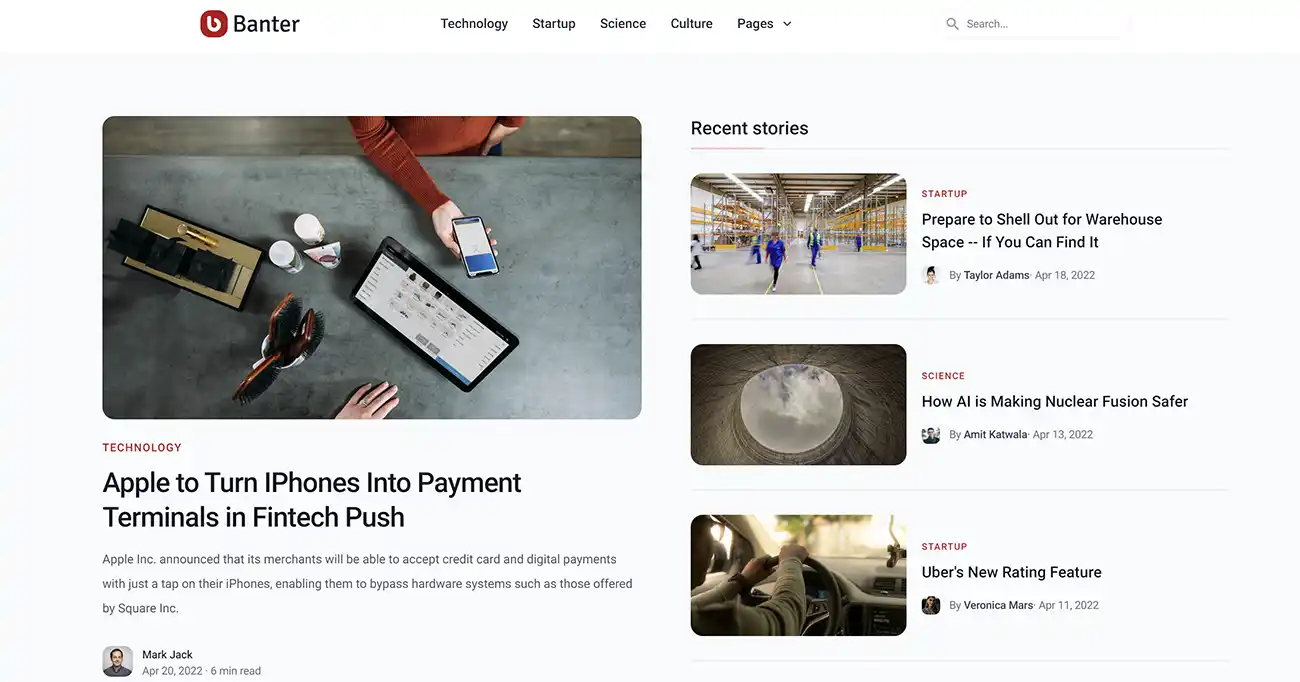Screen dimensions: 1300x682
Task: Open the Technology nav menu item
Action: click(474, 24)
